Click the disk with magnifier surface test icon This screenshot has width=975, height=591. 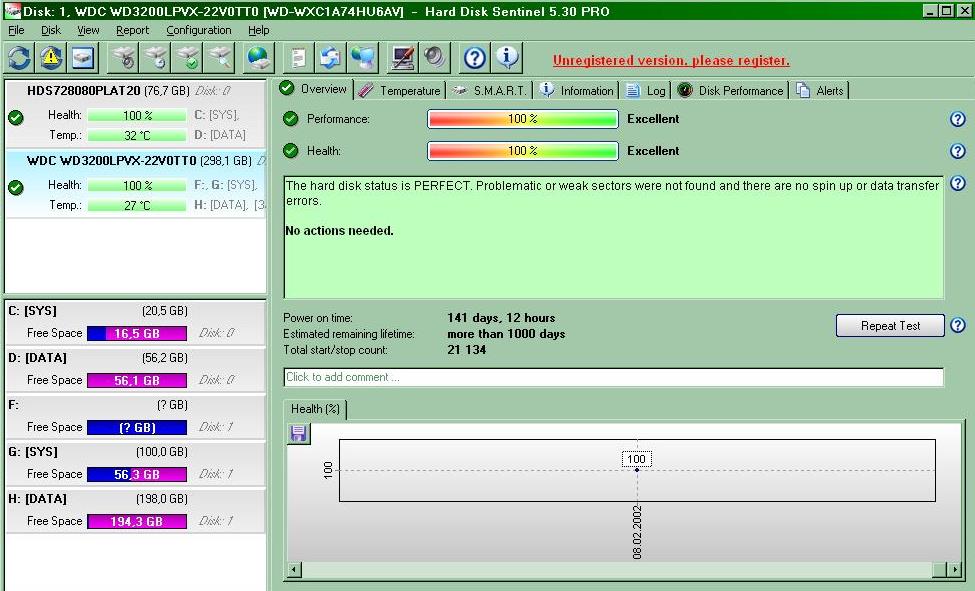click(x=220, y=58)
